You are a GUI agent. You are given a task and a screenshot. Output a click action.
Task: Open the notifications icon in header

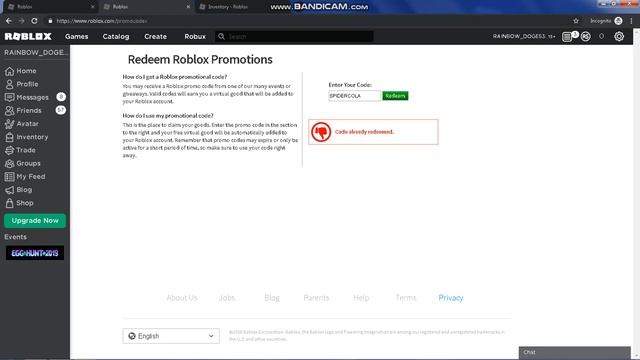tap(567, 37)
